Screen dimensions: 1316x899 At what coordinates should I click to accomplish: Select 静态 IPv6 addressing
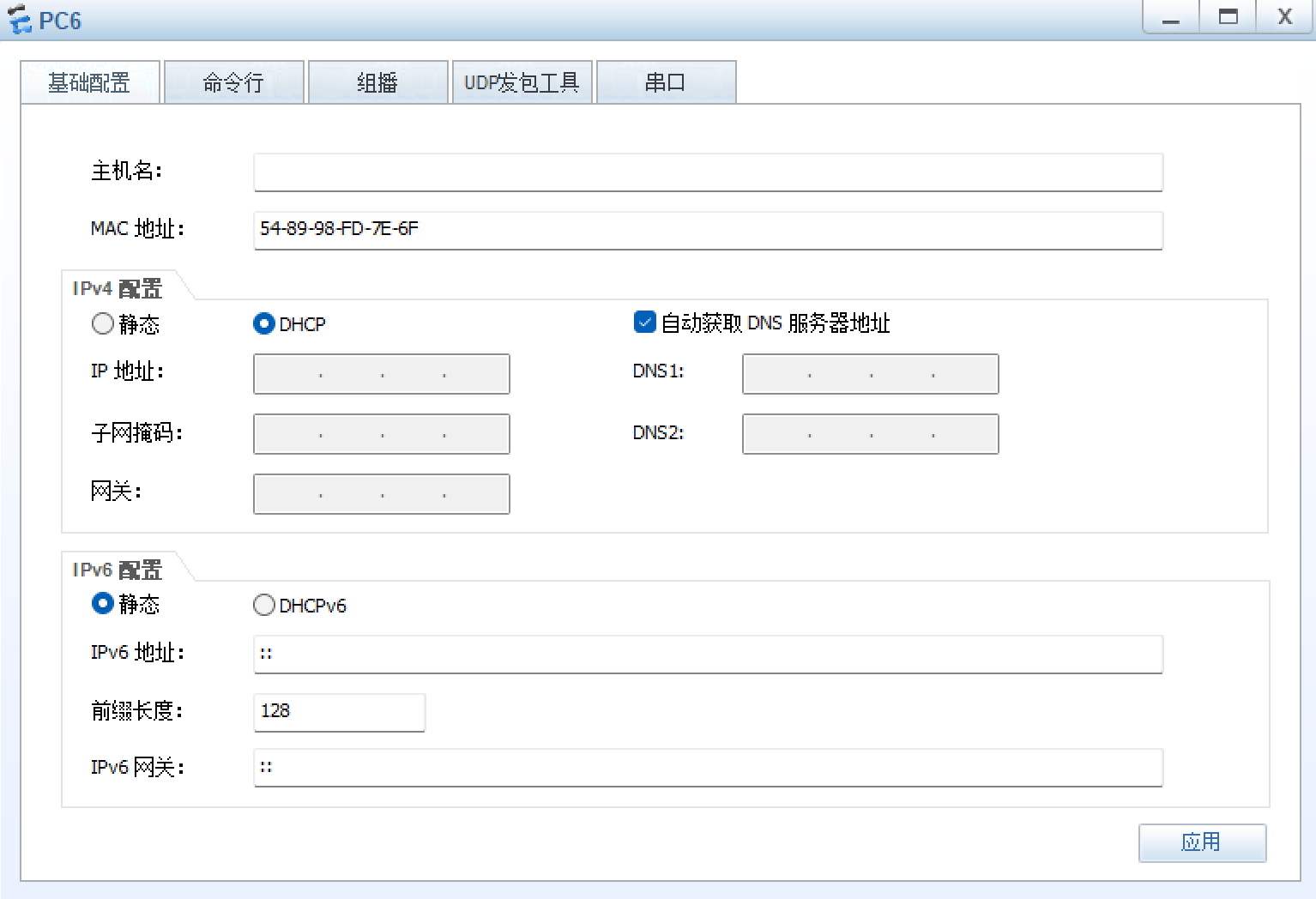click(x=102, y=604)
